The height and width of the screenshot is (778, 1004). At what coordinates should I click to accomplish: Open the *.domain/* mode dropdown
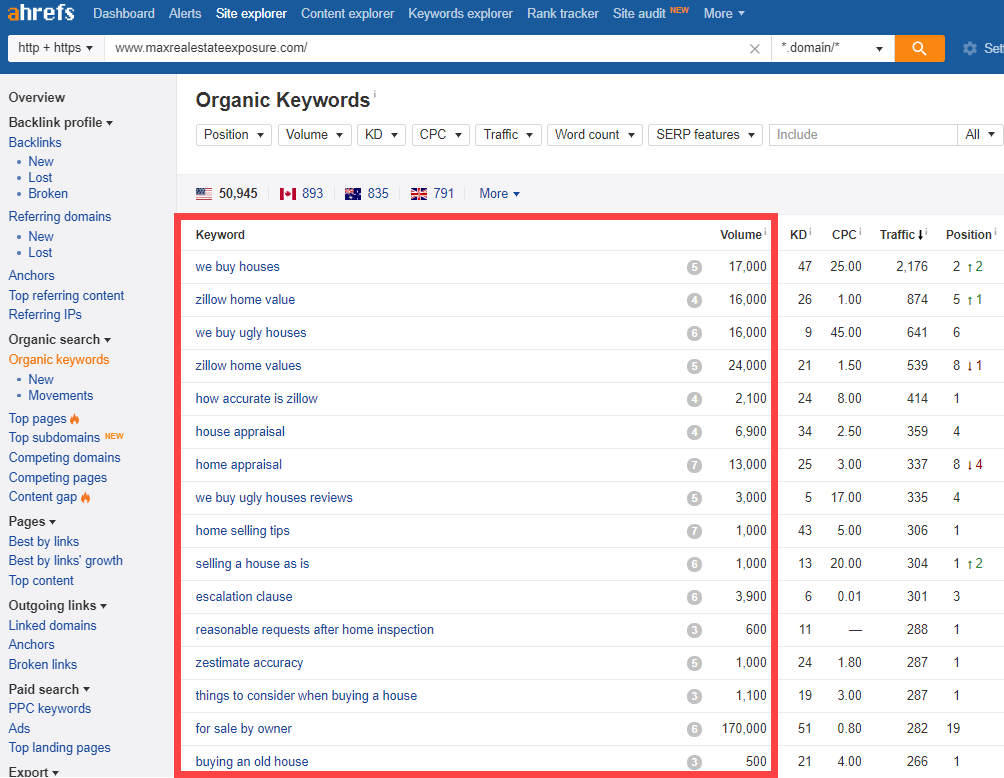pyautogui.click(x=832, y=48)
